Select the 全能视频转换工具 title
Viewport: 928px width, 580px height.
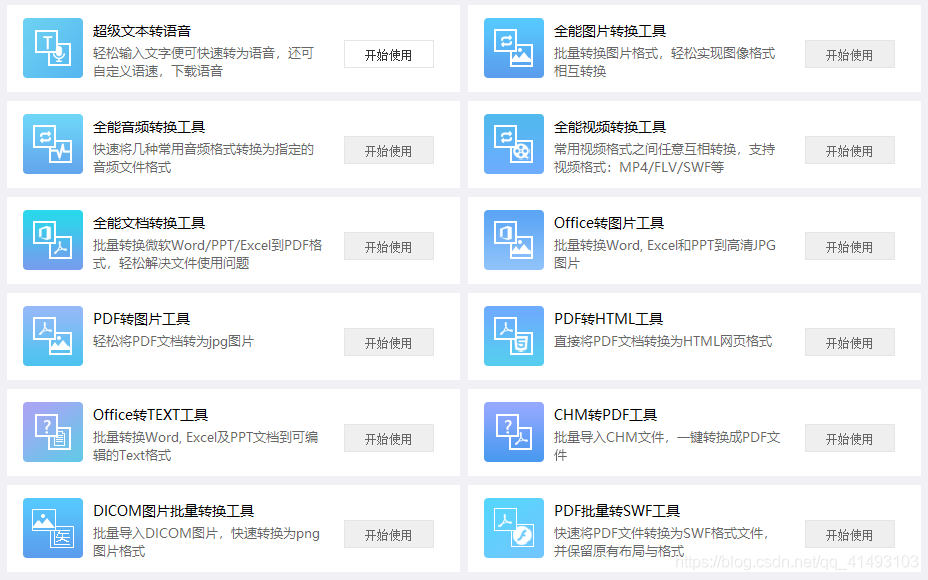[x=610, y=127]
